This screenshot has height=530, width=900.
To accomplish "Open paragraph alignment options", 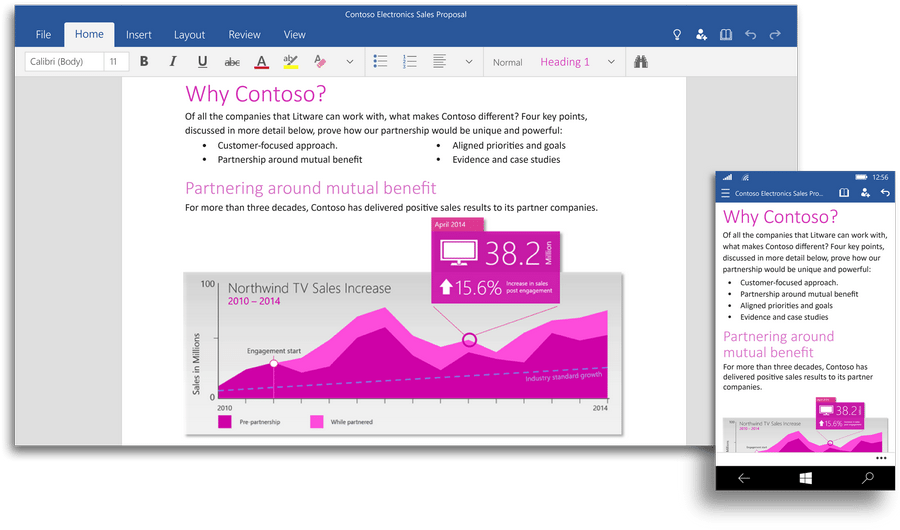I will click(x=439, y=62).
